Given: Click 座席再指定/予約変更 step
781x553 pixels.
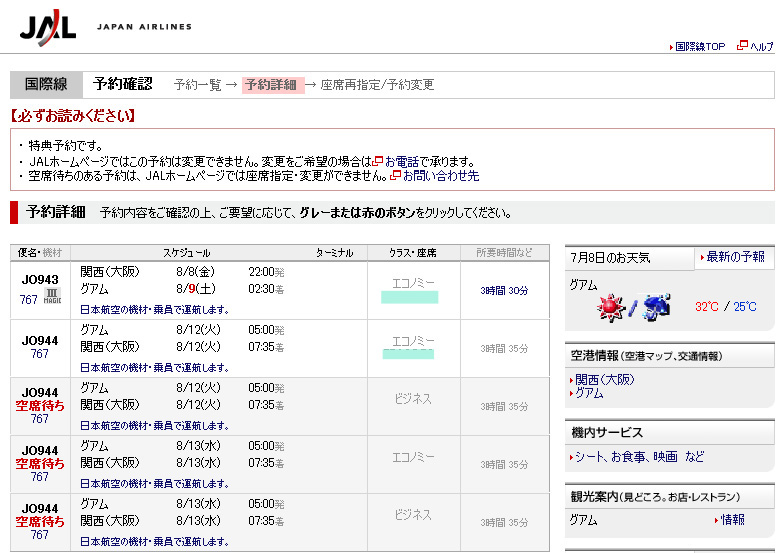Looking at the screenshot, I should click(378, 85).
